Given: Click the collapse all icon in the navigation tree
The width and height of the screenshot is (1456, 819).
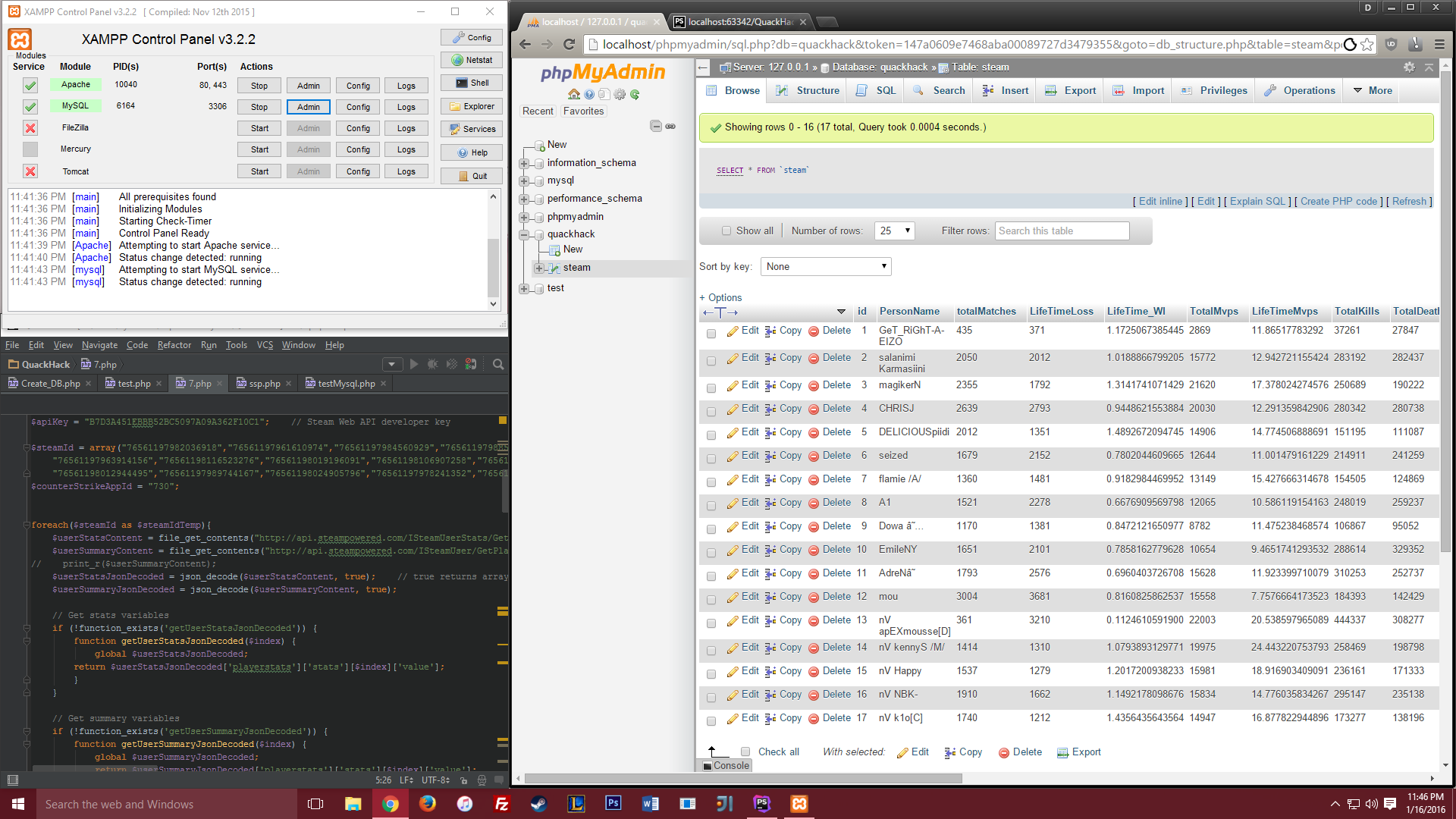Looking at the screenshot, I should click(x=656, y=126).
